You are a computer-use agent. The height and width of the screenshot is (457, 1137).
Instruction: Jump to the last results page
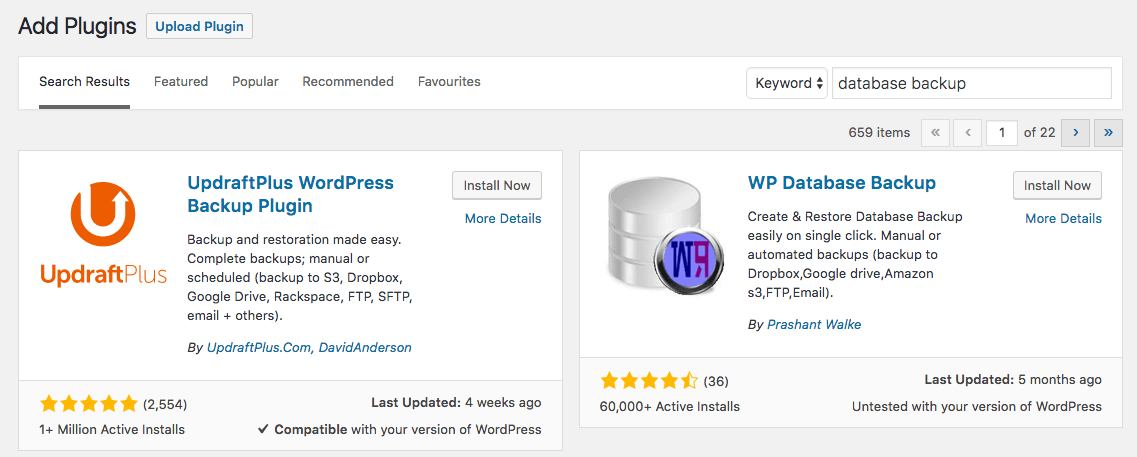point(1108,132)
